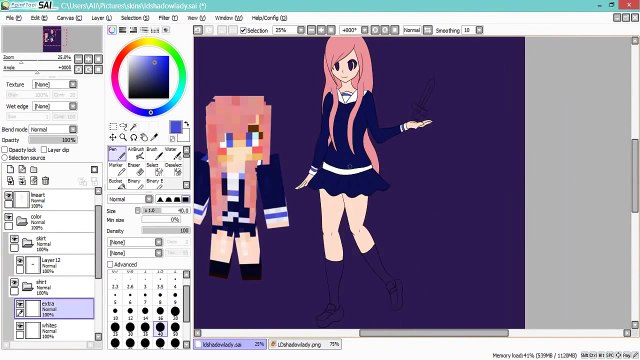Swap foreground and background colors
This screenshot has height=360, width=640.
pyautogui.click(x=186, y=124)
